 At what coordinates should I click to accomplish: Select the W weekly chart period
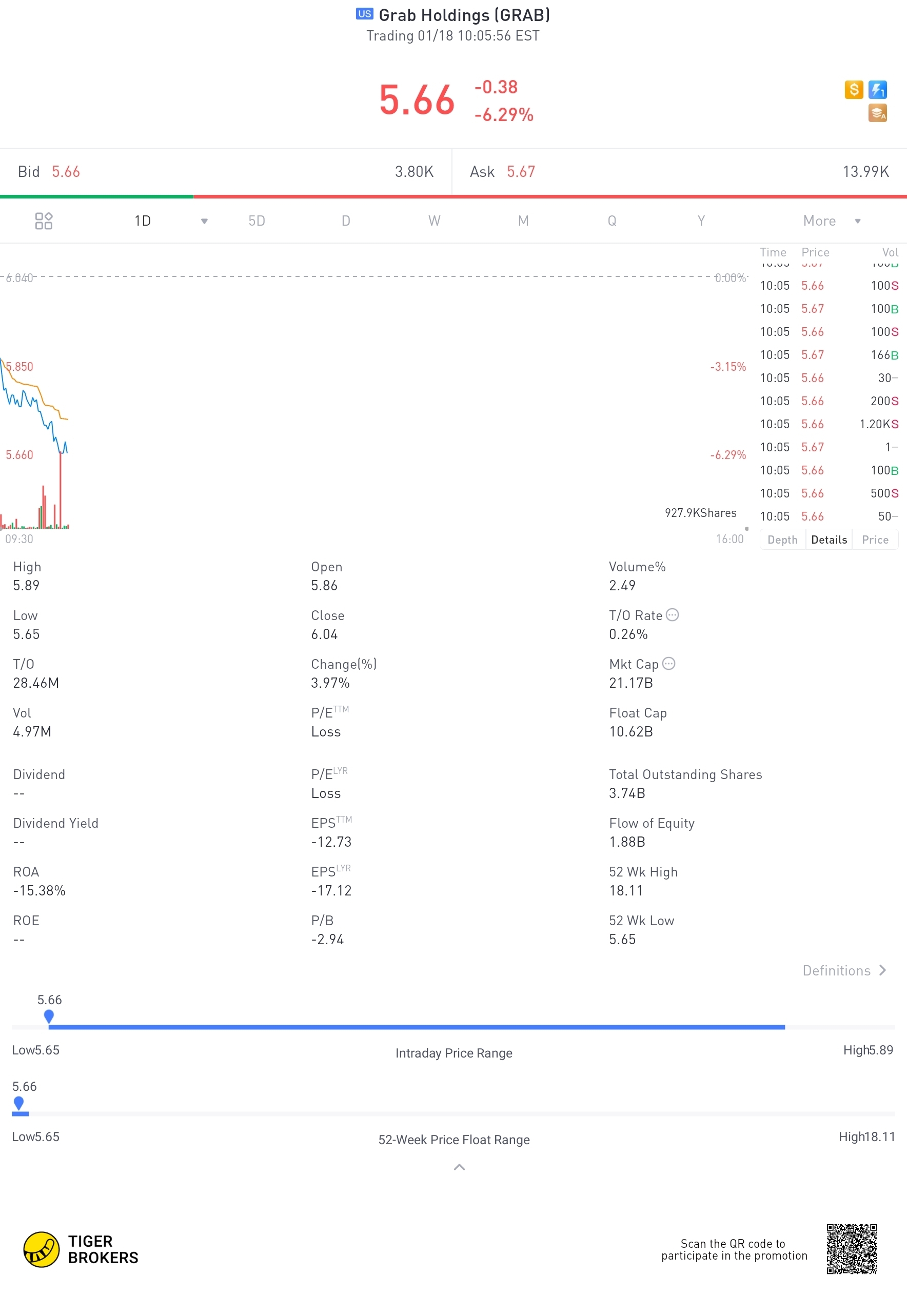434,221
